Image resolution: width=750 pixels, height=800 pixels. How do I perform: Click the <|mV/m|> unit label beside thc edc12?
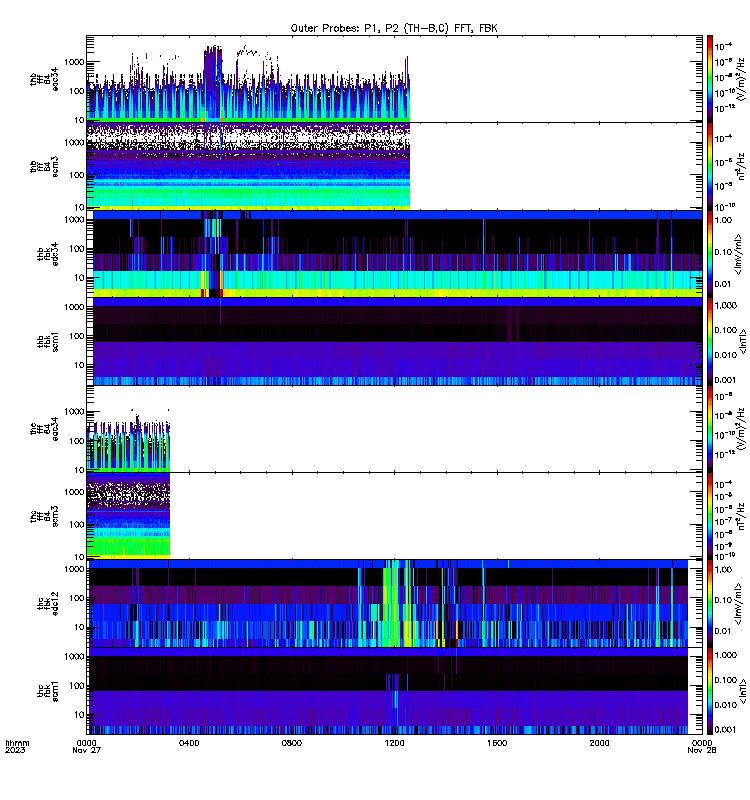tap(738, 605)
